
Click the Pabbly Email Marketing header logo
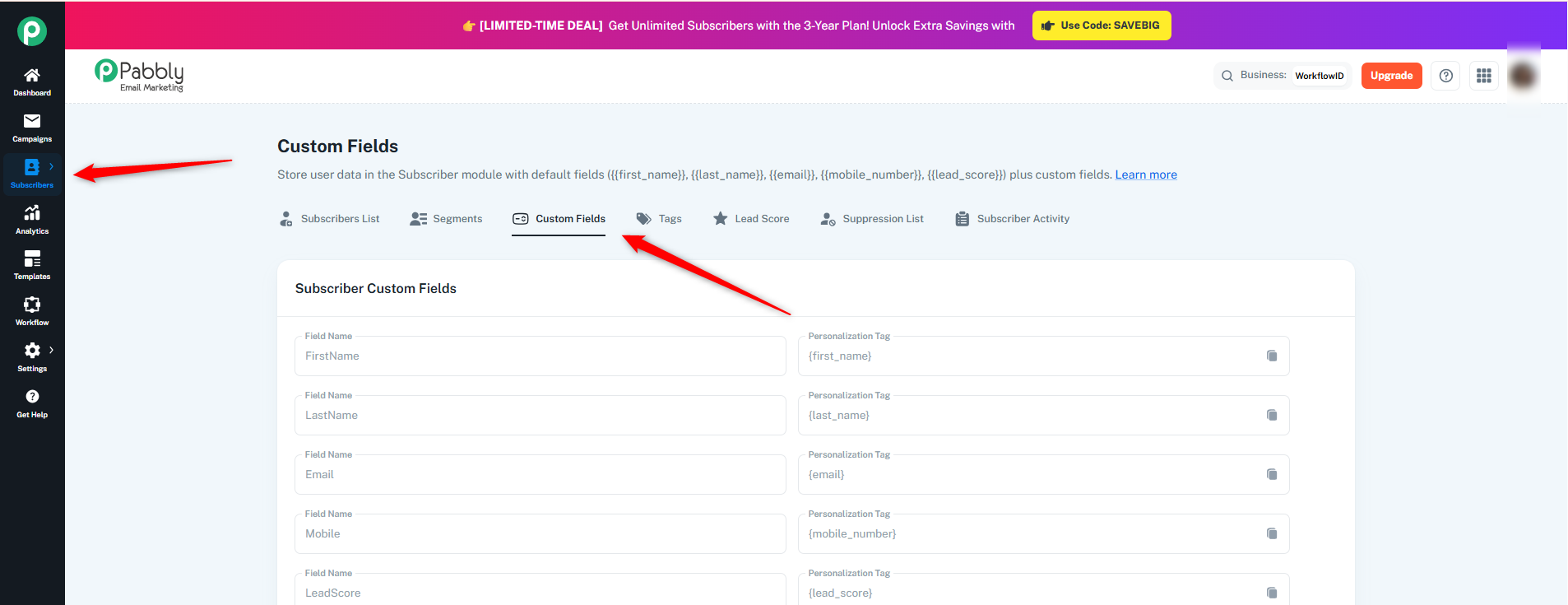click(x=139, y=75)
